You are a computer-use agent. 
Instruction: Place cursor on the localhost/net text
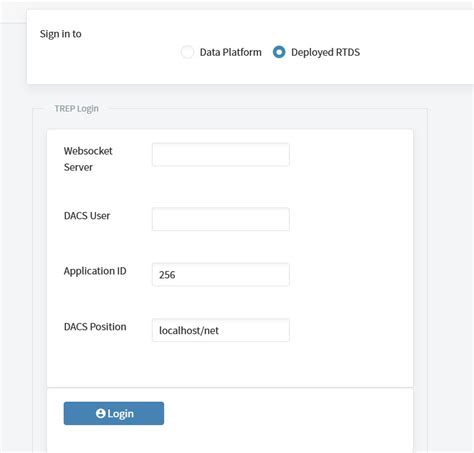(x=189, y=331)
